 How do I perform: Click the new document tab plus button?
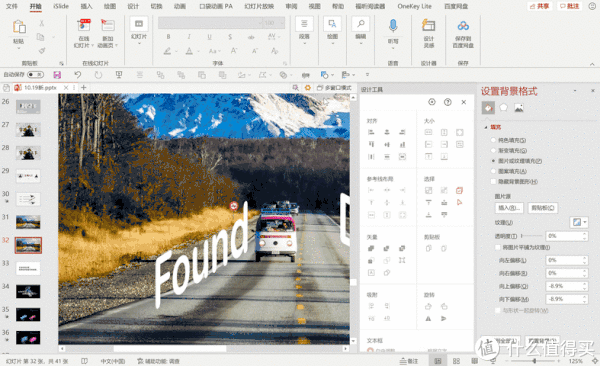[x=83, y=88]
